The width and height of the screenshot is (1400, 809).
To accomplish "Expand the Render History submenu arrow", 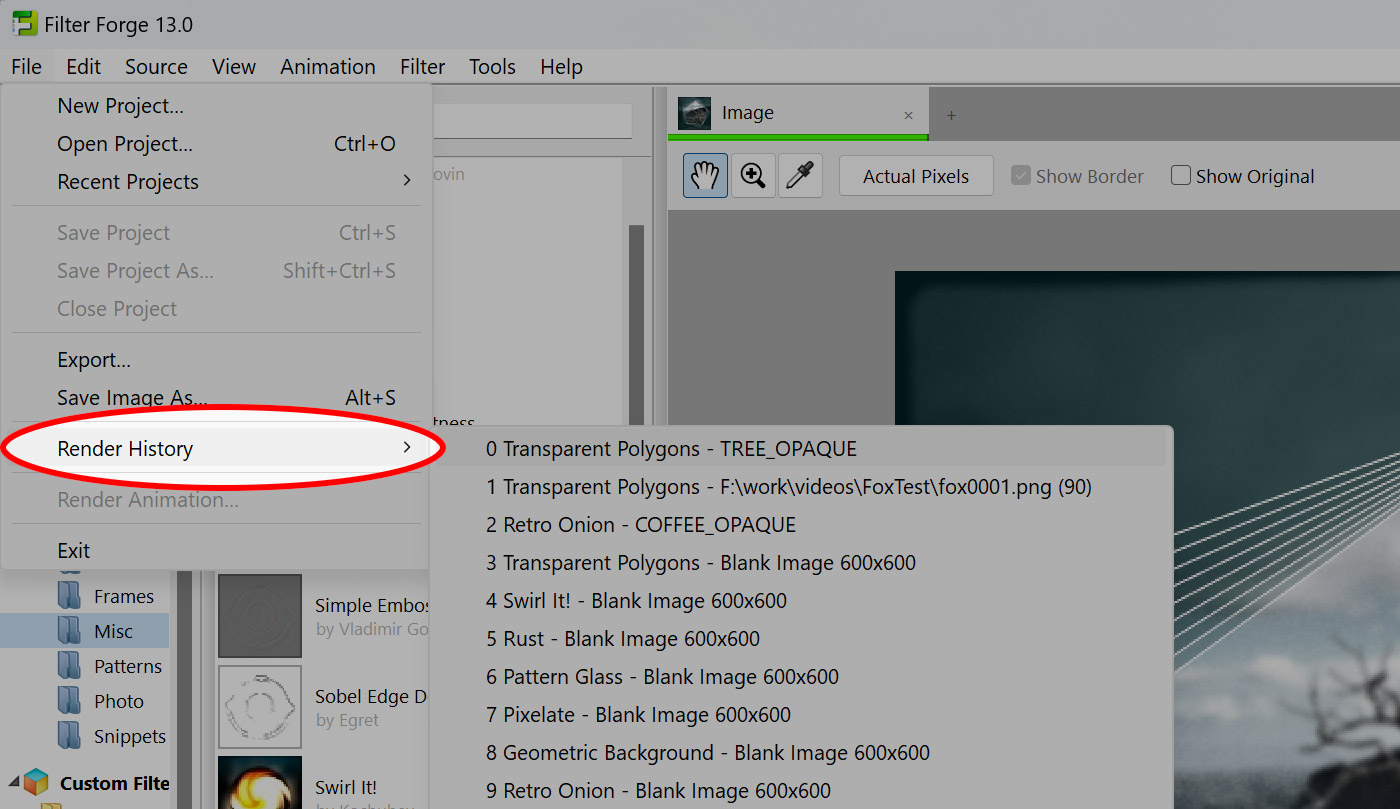I will pyautogui.click(x=407, y=447).
